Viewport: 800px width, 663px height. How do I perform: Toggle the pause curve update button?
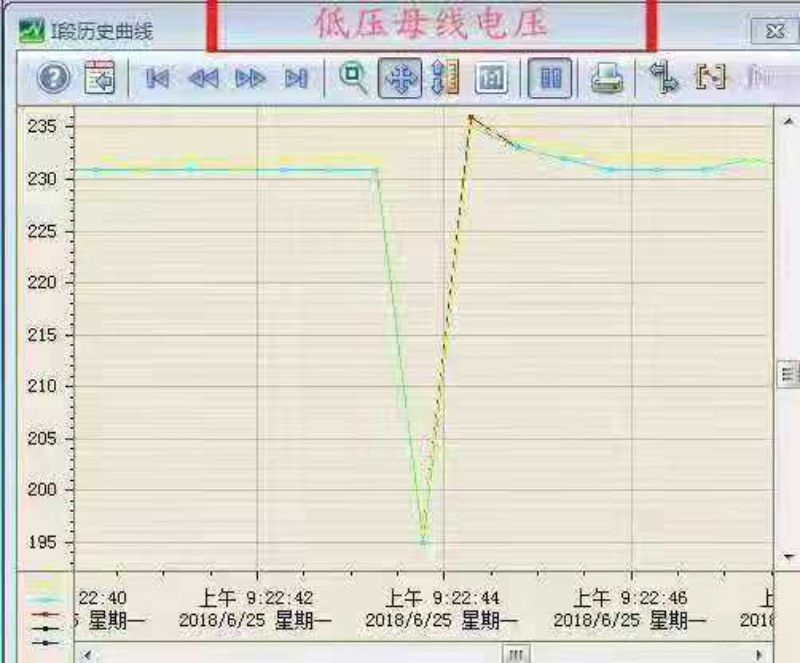[550, 78]
